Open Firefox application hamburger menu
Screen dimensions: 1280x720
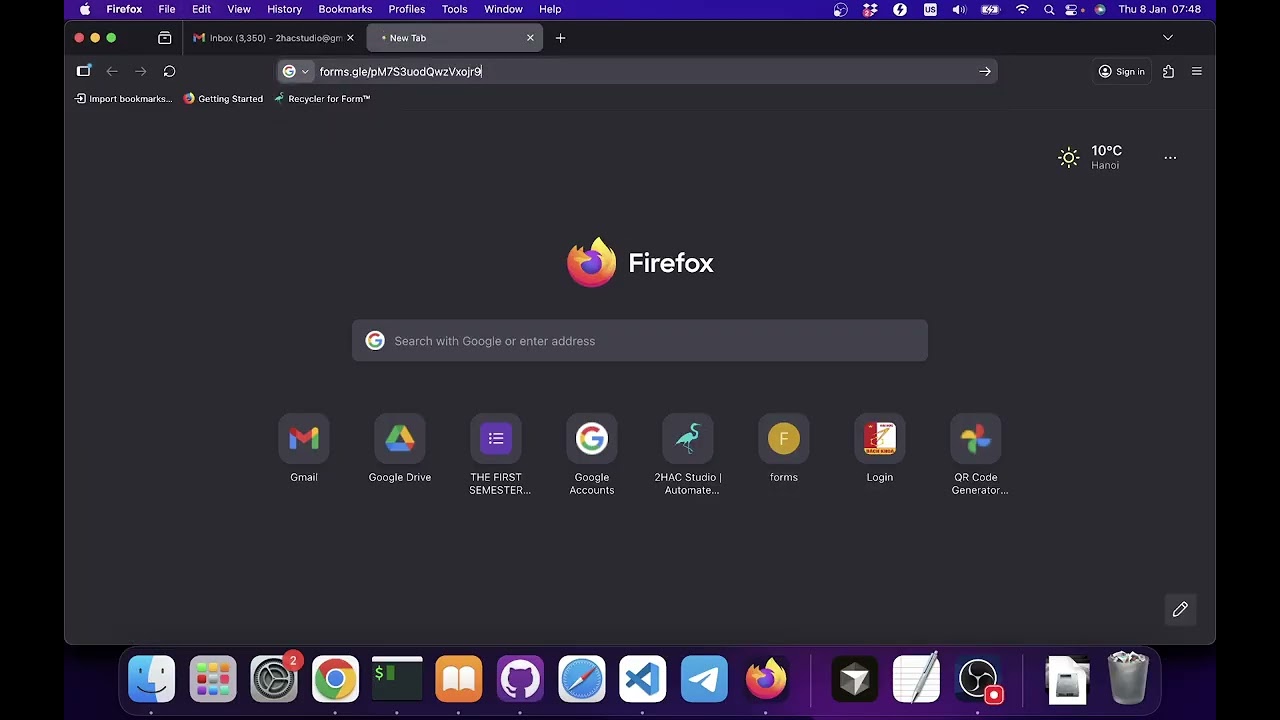pyautogui.click(x=1196, y=71)
